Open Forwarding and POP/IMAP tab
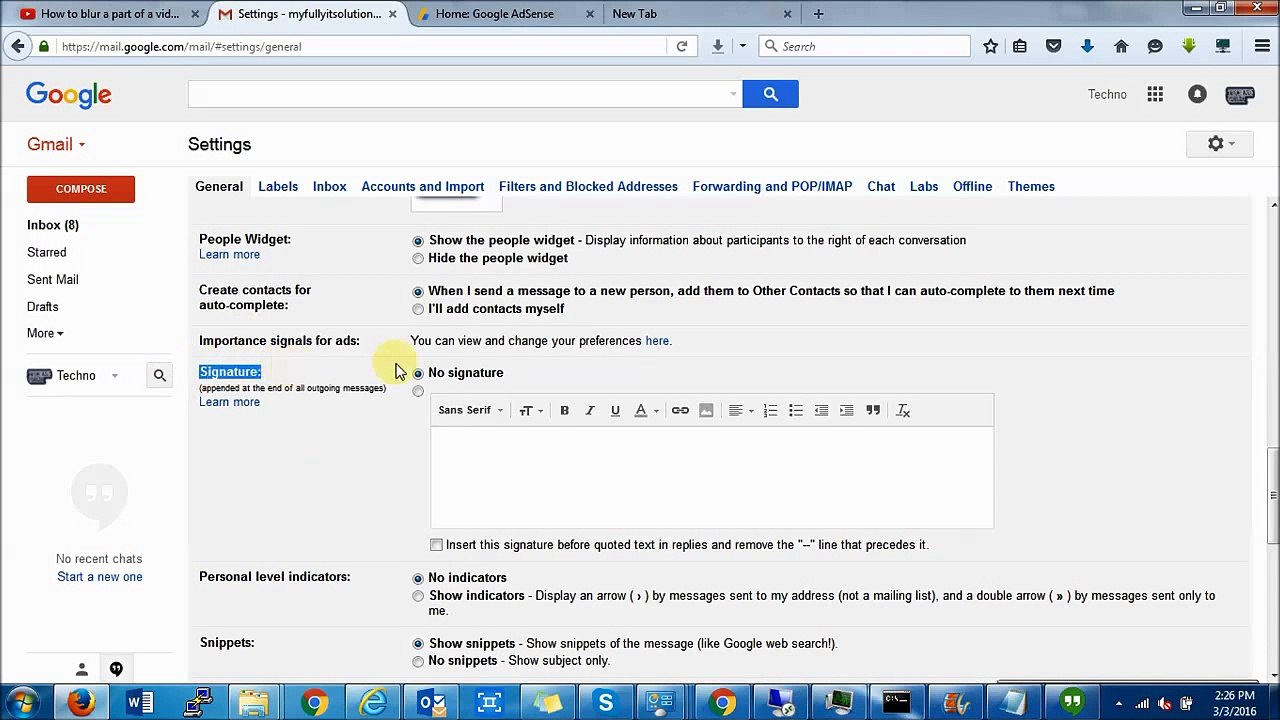 coord(772,186)
